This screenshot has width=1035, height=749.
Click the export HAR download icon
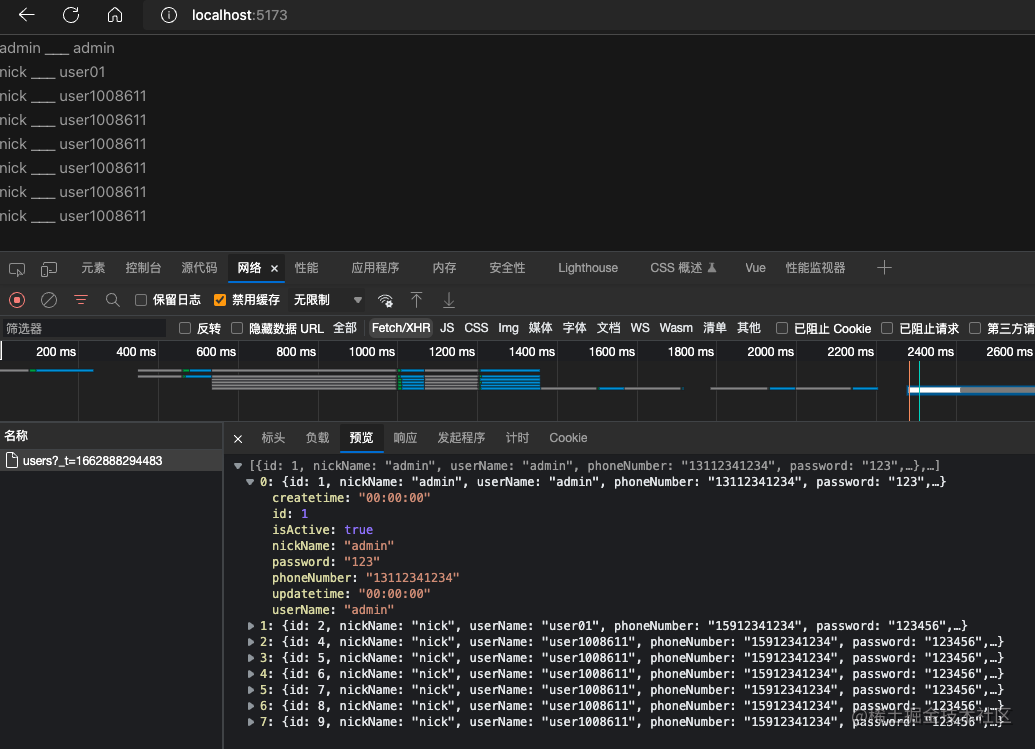(449, 300)
